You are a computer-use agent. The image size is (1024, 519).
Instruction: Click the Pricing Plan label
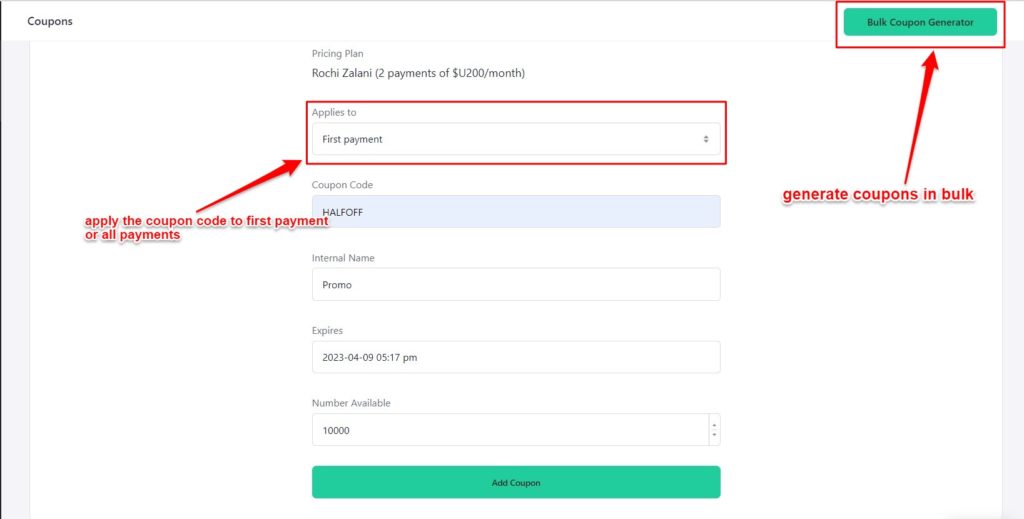pyautogui.click(x=337, y=54)
